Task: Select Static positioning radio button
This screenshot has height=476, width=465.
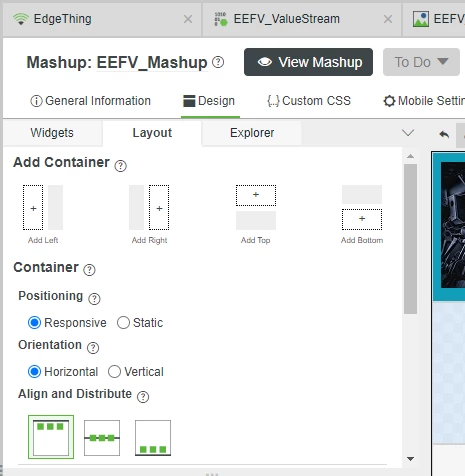Action: [x=123, y=323]
